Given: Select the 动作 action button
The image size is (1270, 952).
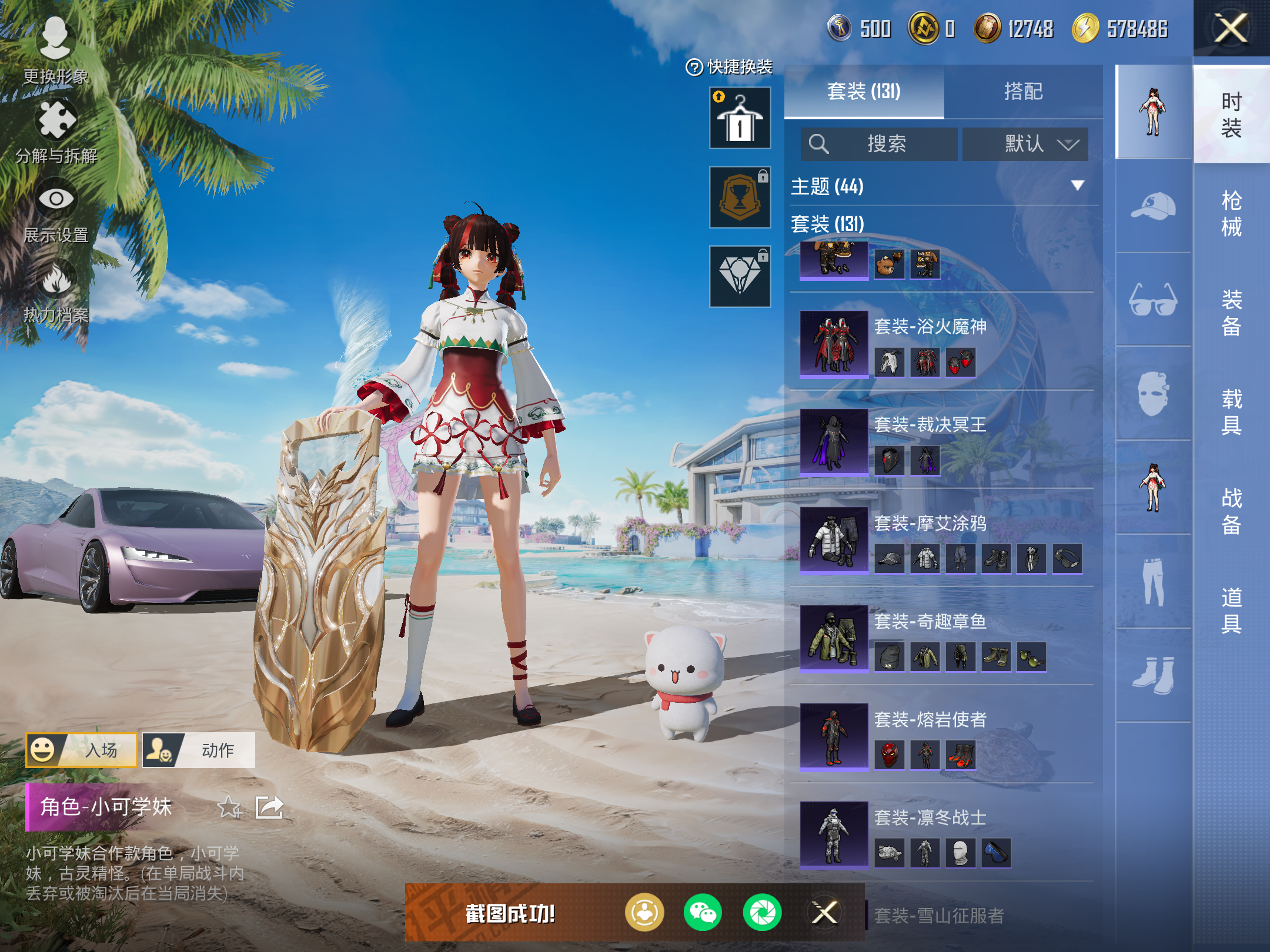Looking at the screenshot, I should click(199, 750).
